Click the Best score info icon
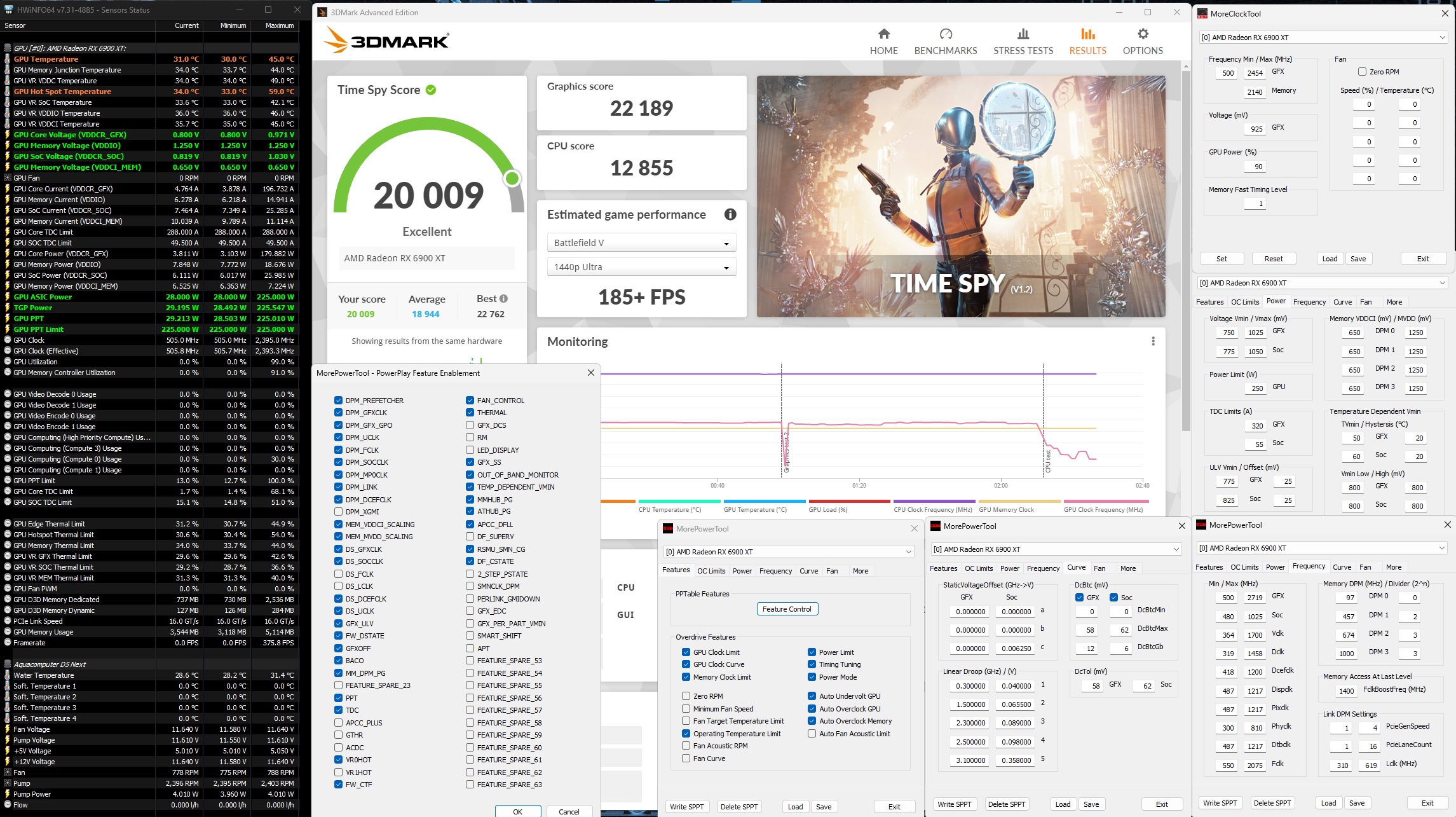The height and width of the screenshot is (817, 1456). coord(503,299)
